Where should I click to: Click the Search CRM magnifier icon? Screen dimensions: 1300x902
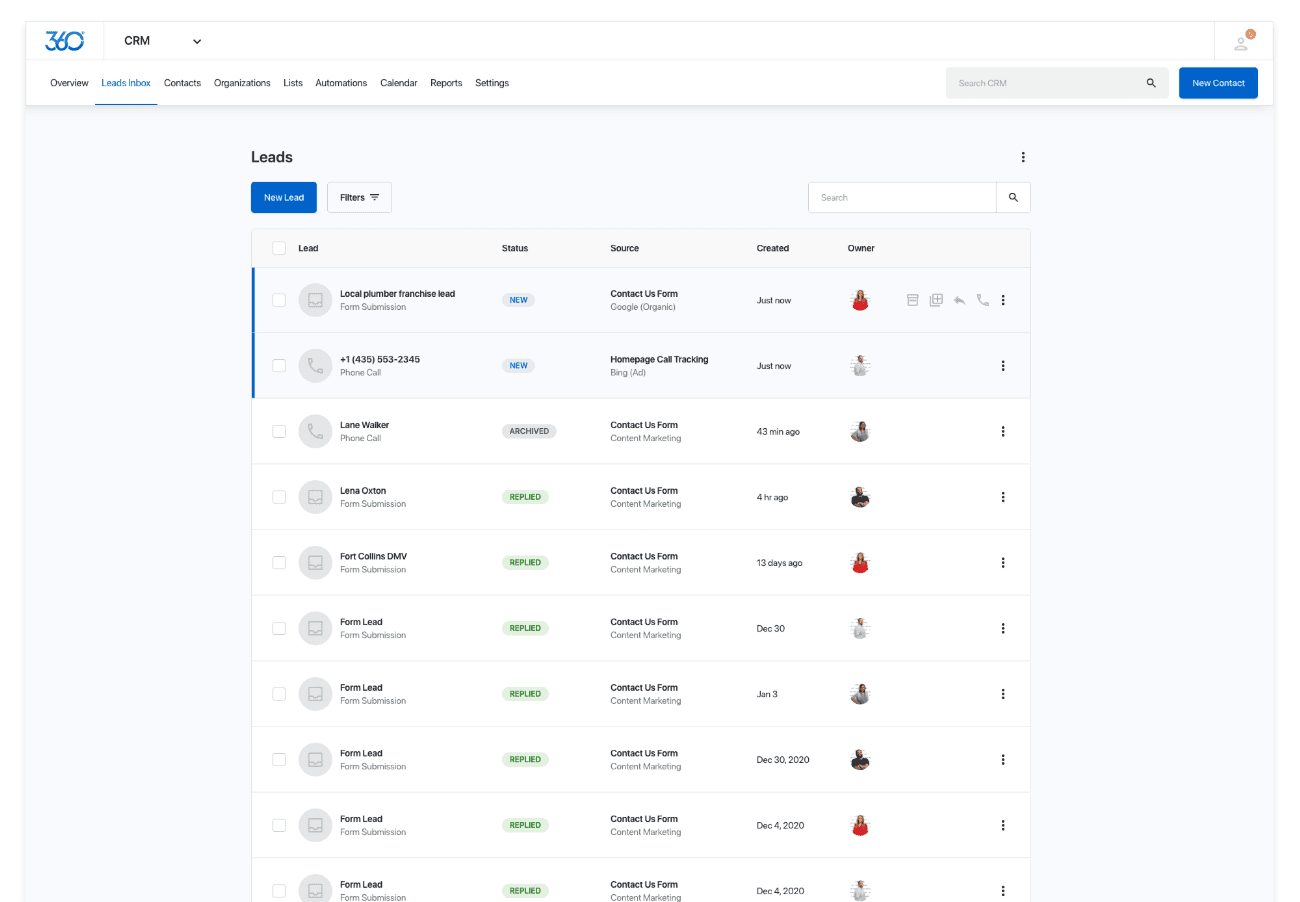(x=1151, y=83)
